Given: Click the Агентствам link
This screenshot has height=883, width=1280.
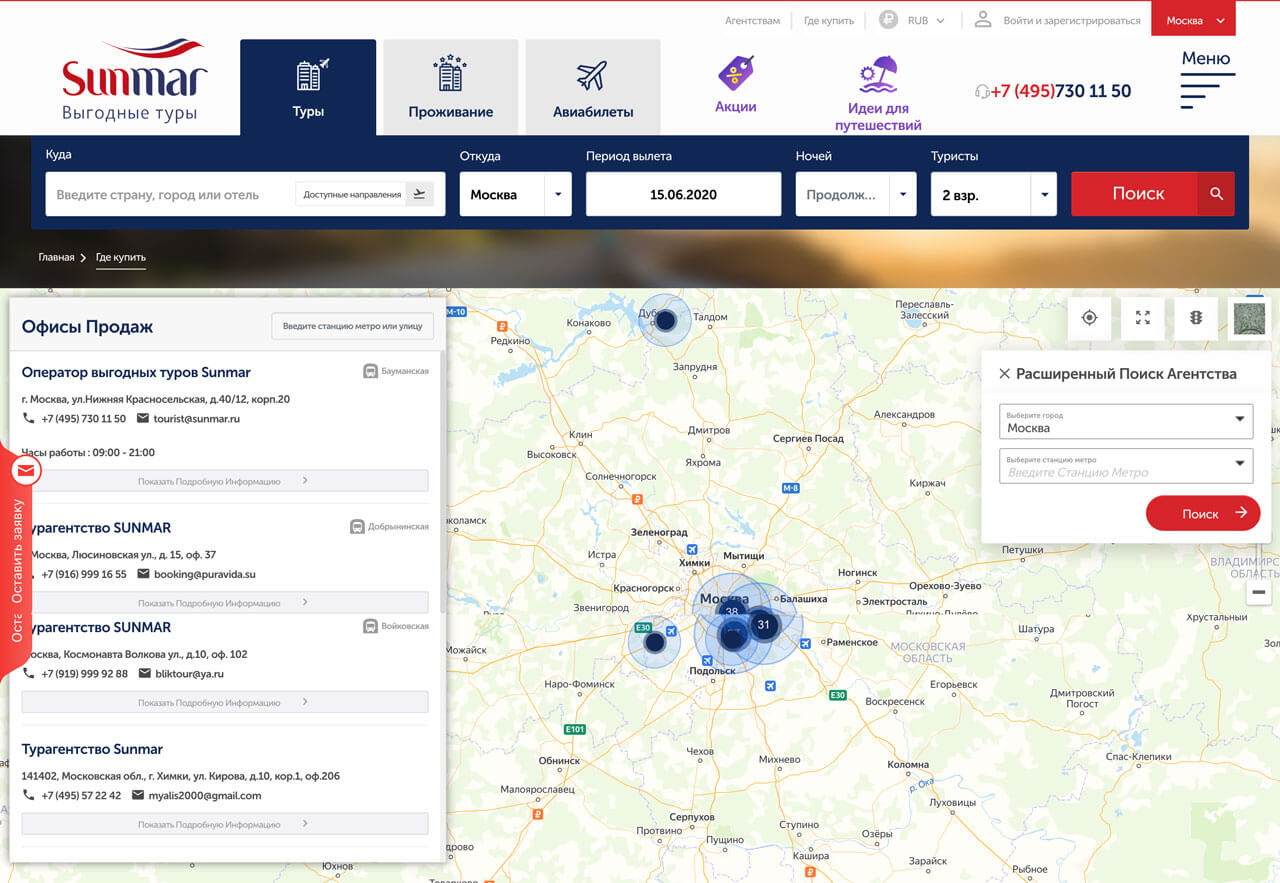Looking at the screenshot, I should (x=752, y=20).
